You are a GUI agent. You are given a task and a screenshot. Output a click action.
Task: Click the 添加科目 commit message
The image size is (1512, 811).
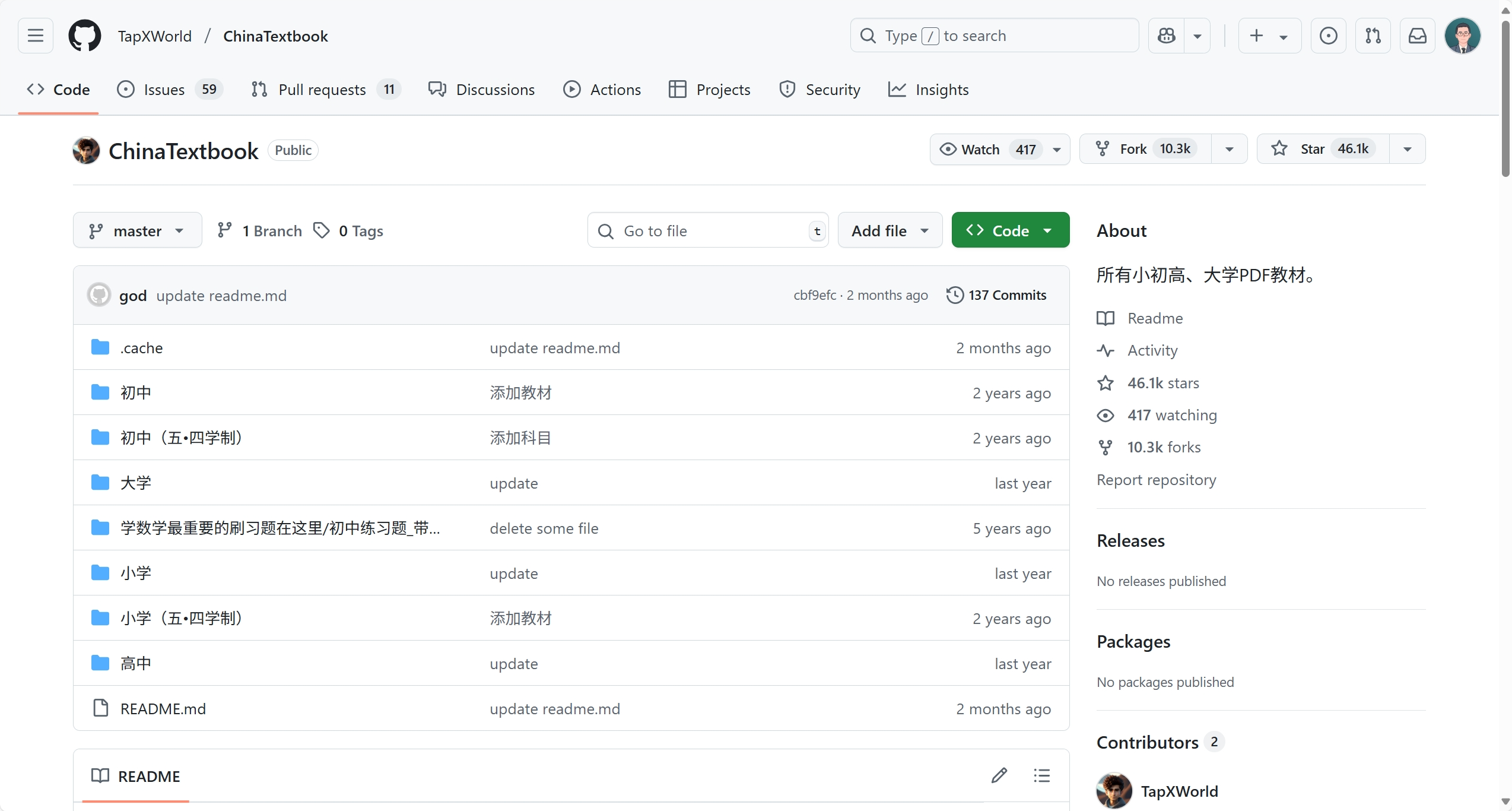[x=520, y=438]
